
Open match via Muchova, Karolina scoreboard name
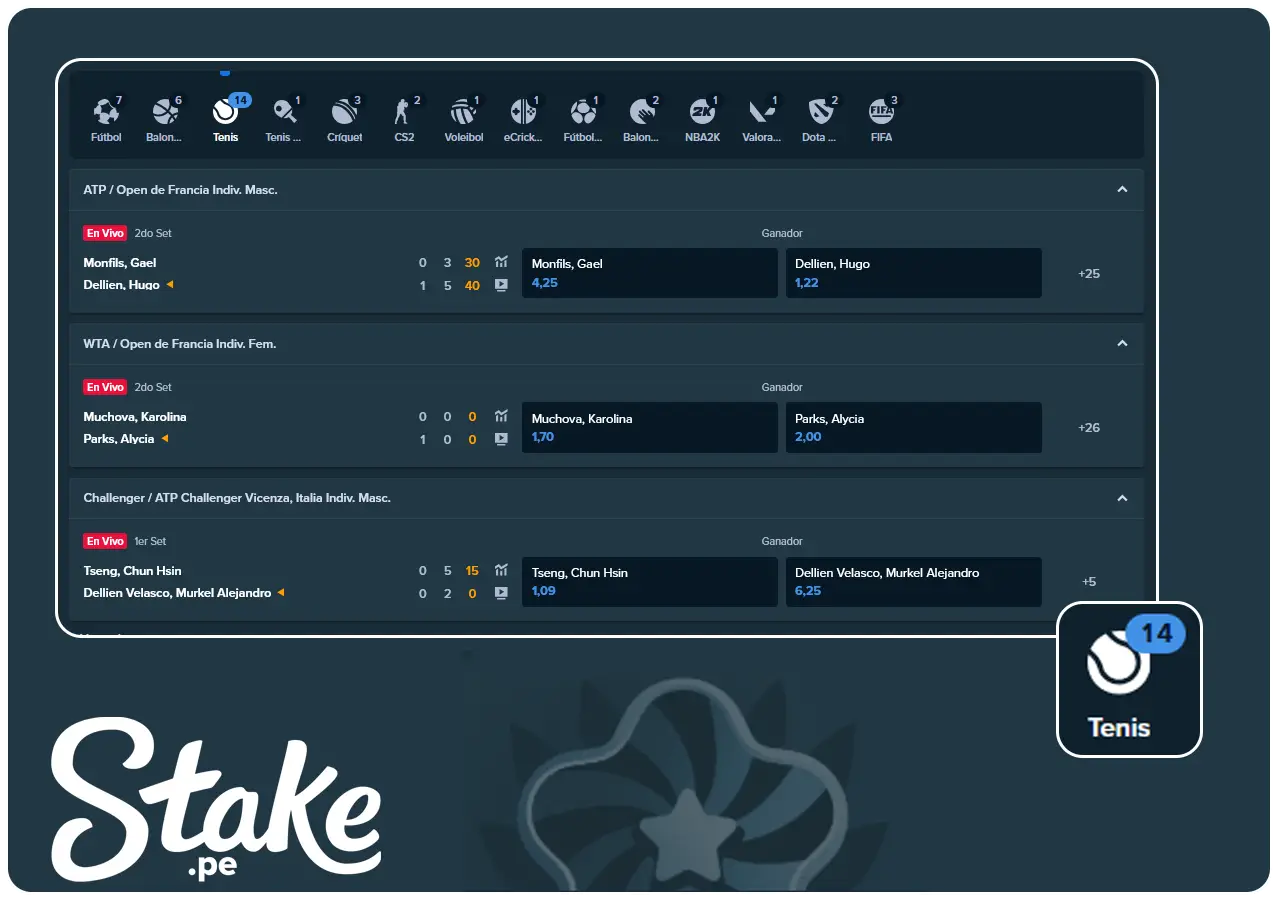click(x=135, y=417)
